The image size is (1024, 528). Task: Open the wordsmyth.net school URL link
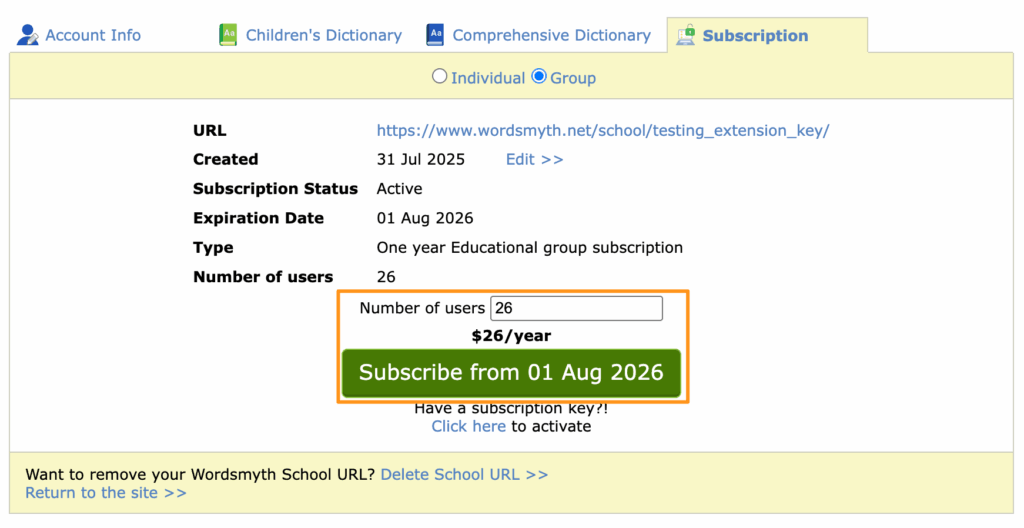coord(603,130)
